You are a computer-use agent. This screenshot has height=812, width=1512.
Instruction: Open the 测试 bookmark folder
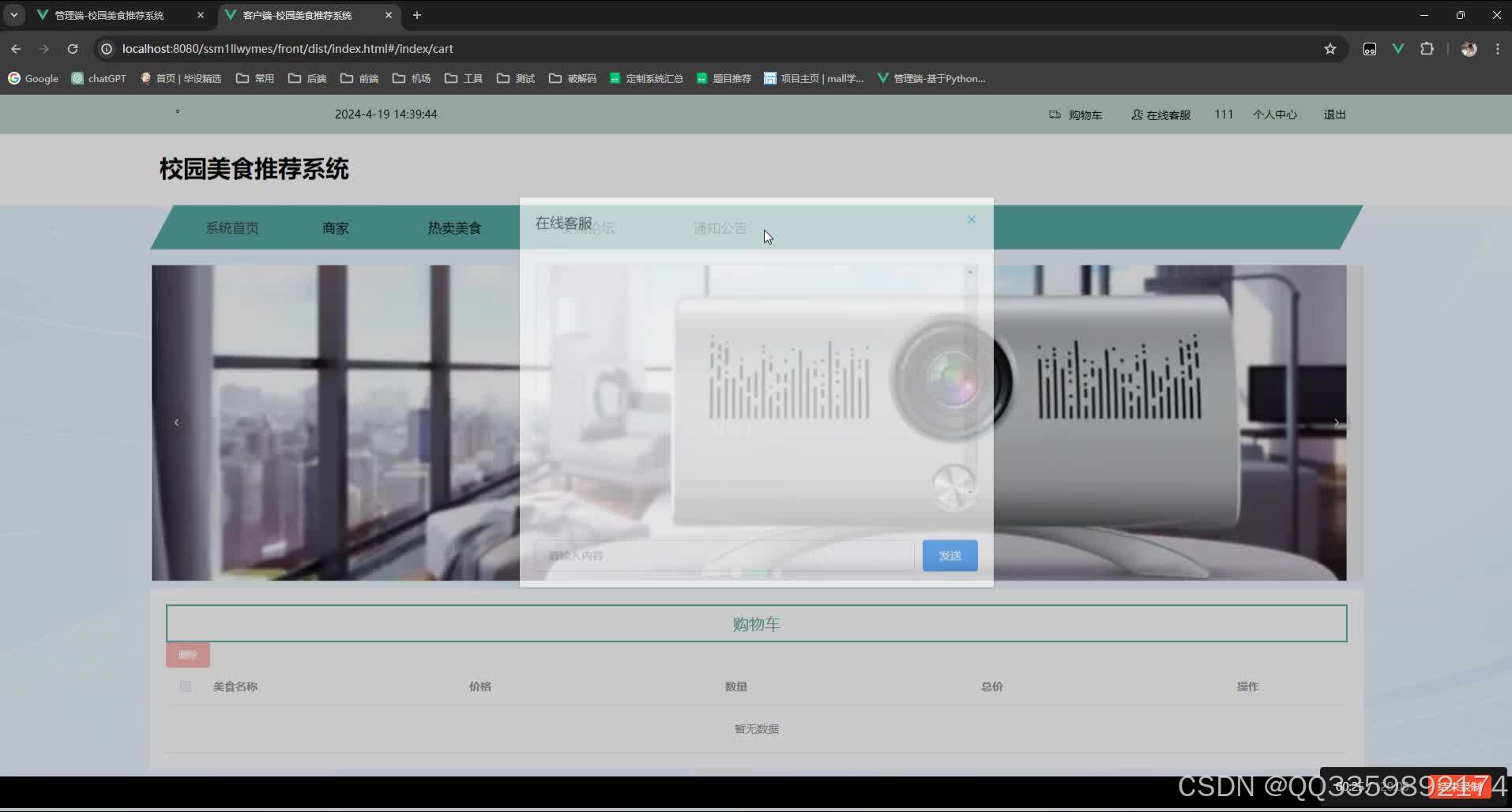pyautogui.click(x=516, y=78)
